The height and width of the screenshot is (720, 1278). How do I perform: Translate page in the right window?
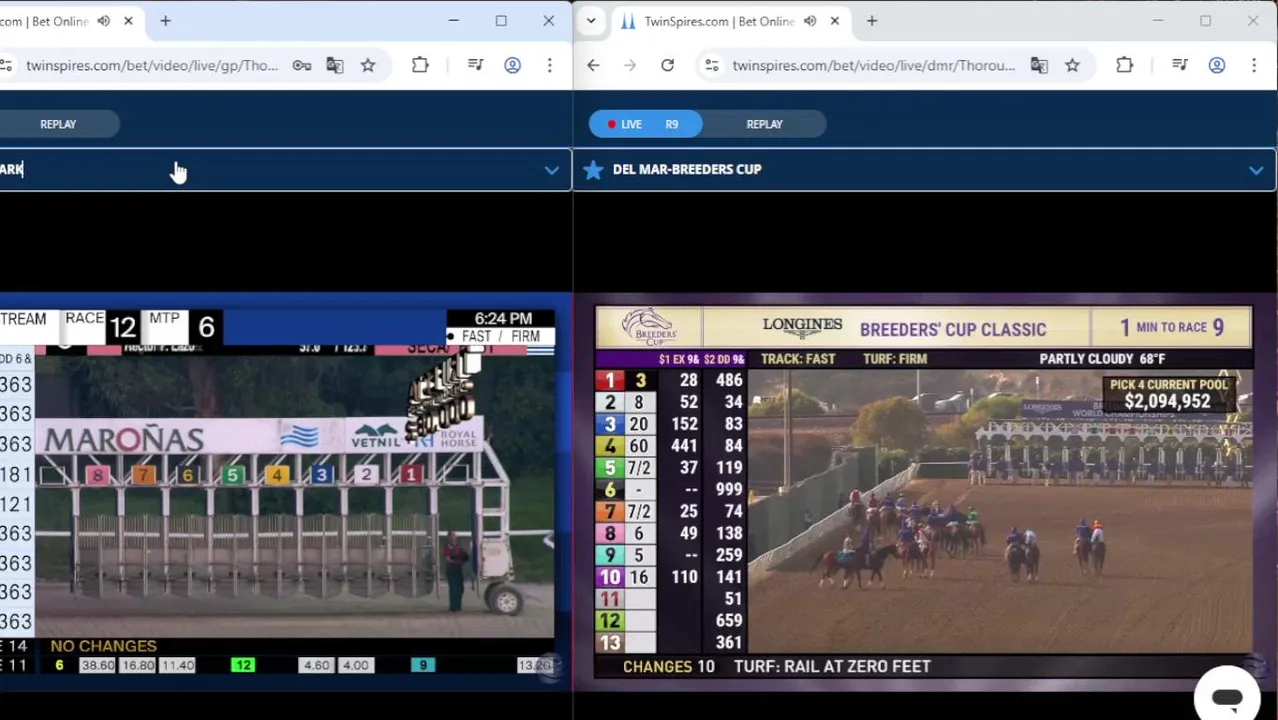pyautogui.click(x=1039, y=66)
